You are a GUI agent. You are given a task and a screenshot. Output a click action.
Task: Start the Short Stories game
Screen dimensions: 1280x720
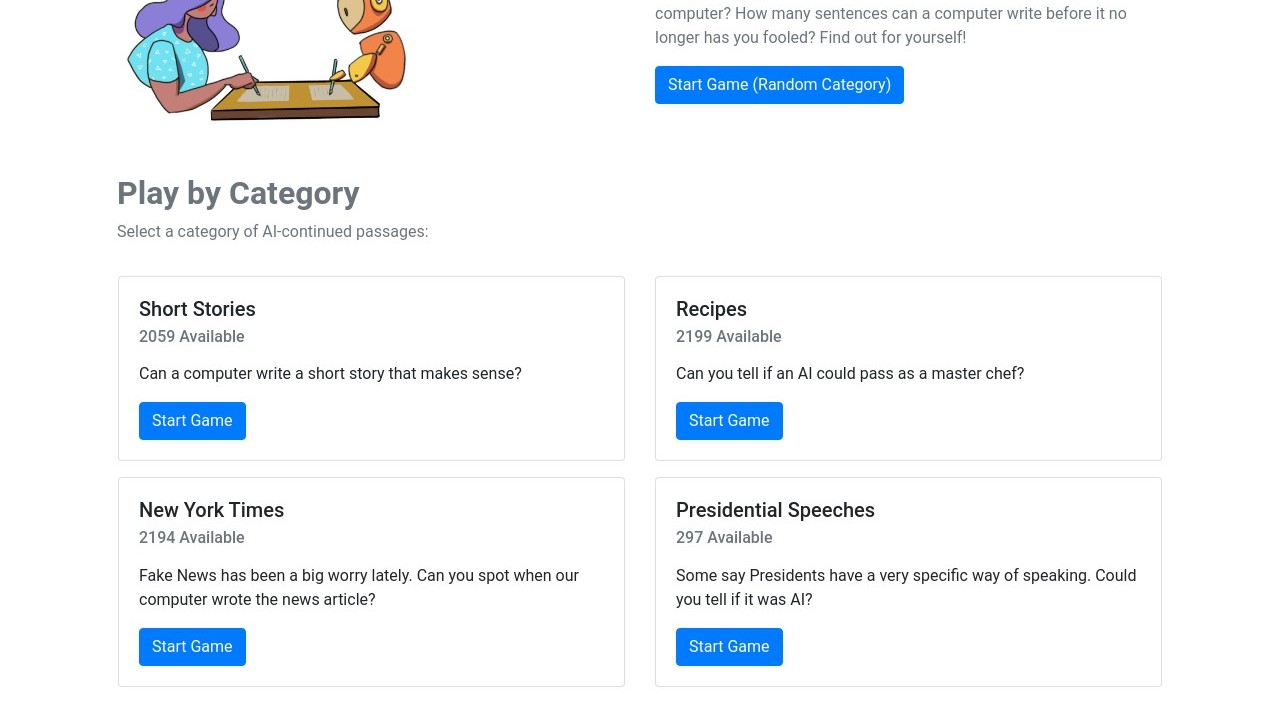click(x=192, y=421)
